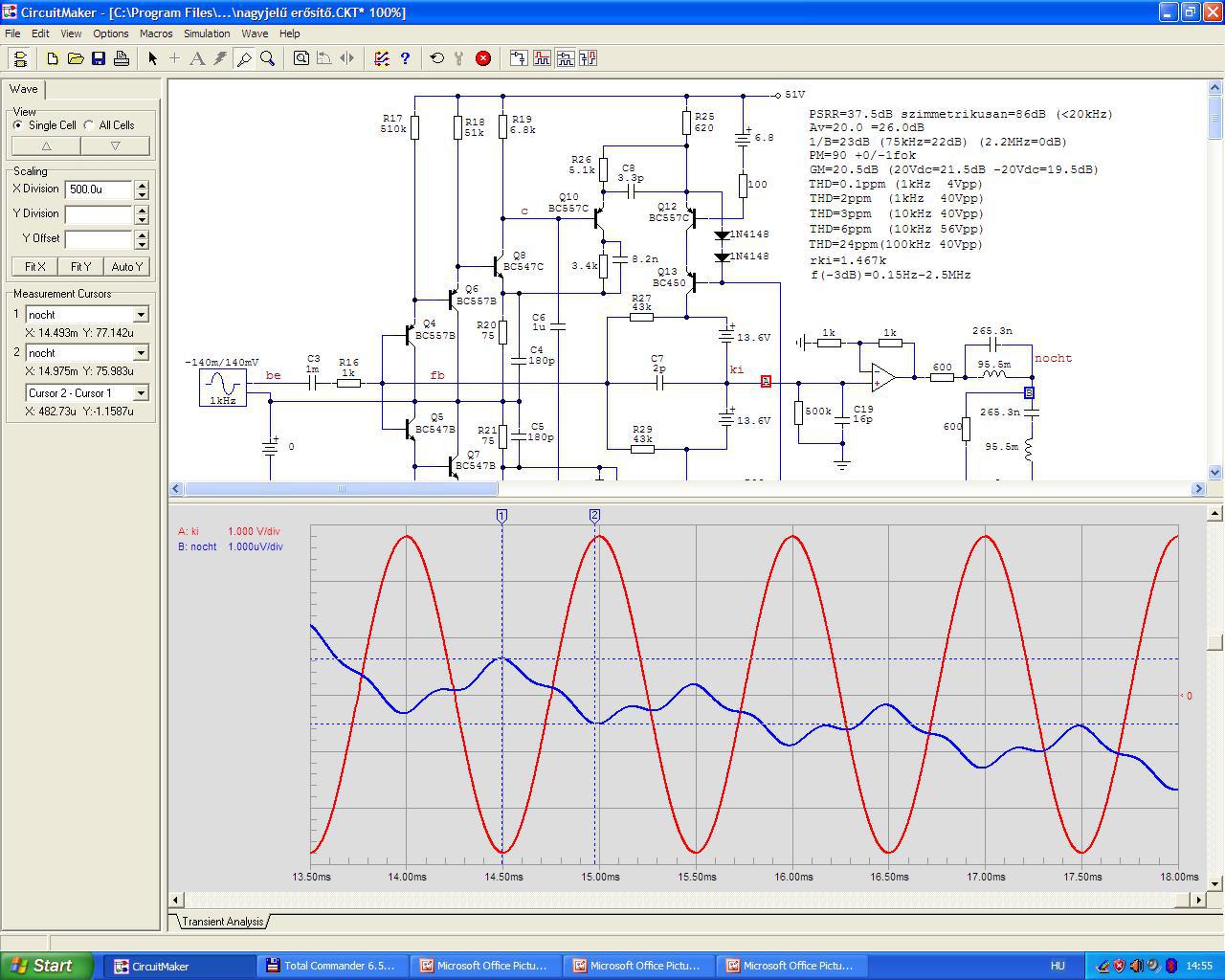Click the Save file icon

[99, 58]
